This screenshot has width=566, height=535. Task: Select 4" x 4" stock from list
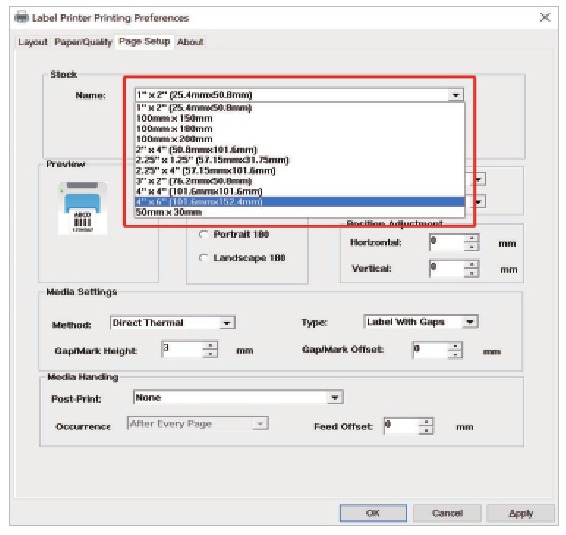pyautogui.click(x=300, y=191)
